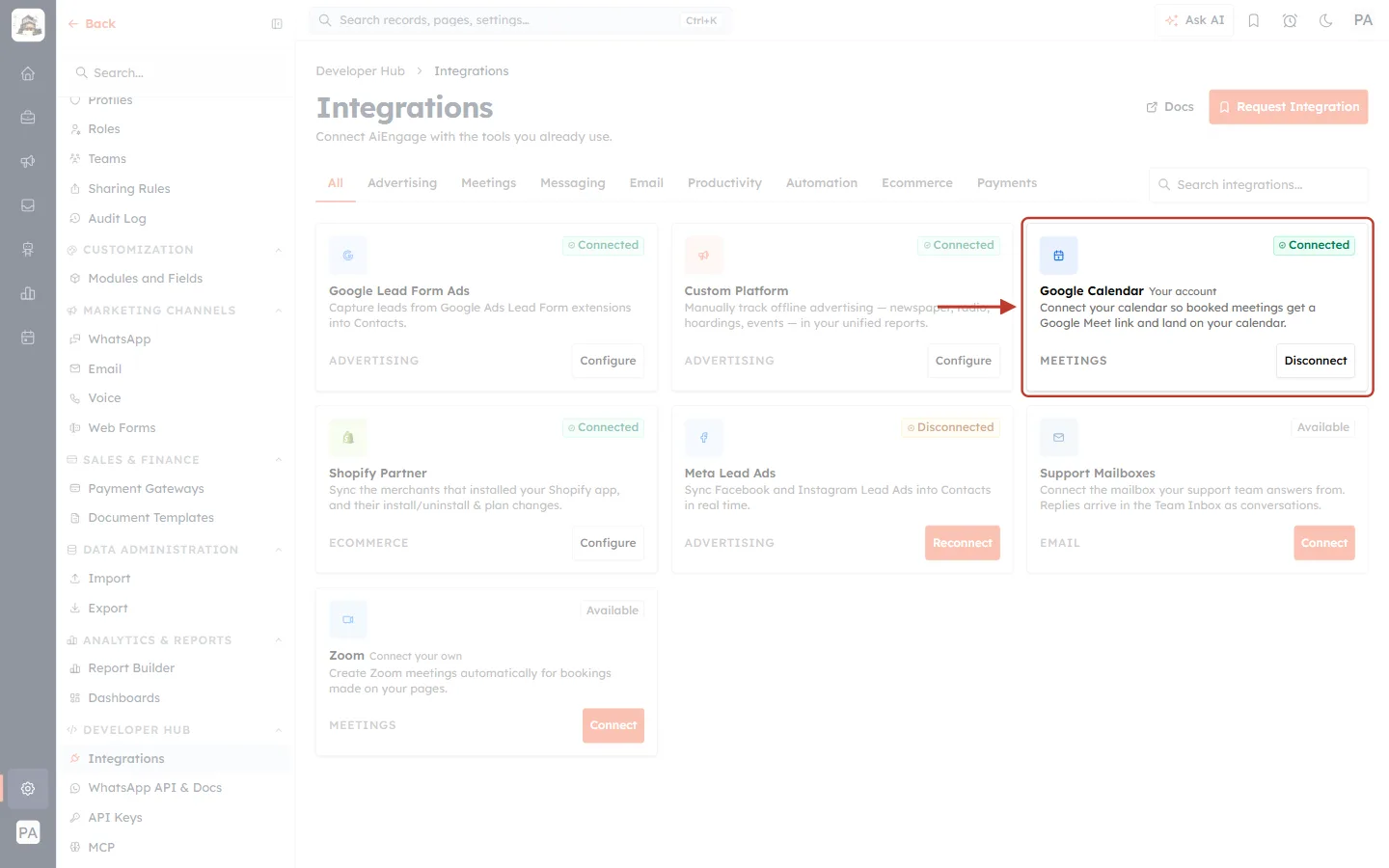Switch to the Advertising tab
The height and width of the screenshot is (868, 1389).
(x=402, y=183)
